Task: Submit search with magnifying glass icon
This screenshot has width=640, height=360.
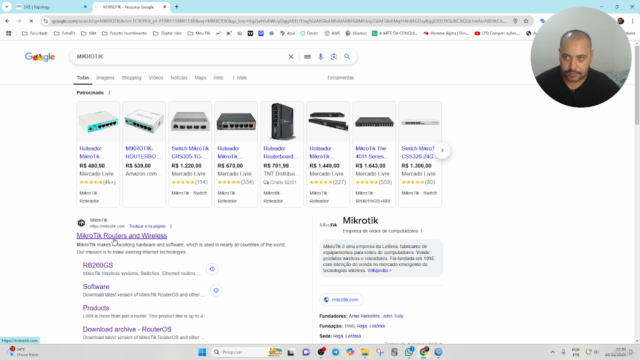Action: (x=347, y=57)
